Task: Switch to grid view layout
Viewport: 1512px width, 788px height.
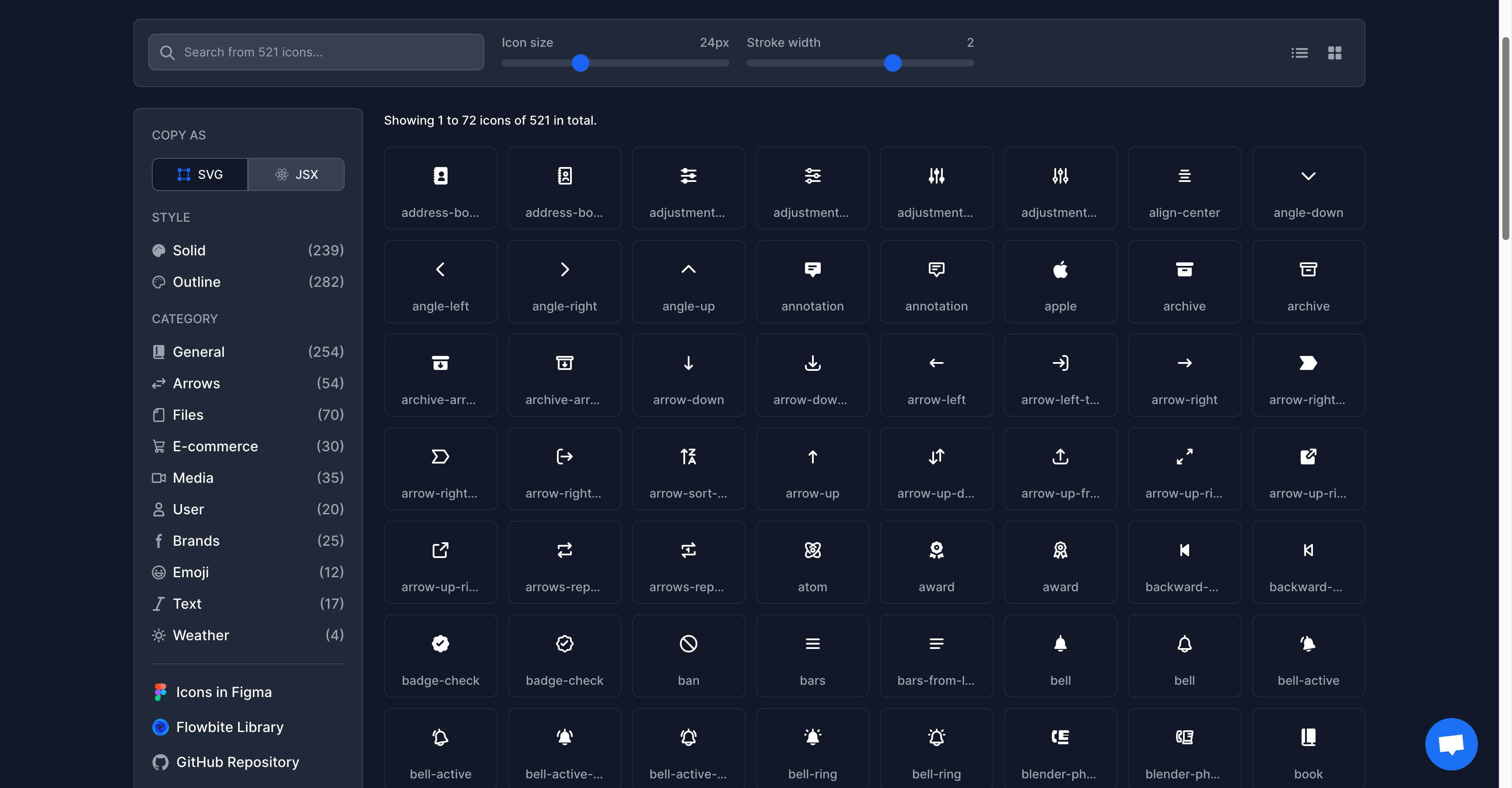Action: [1334, 53]
